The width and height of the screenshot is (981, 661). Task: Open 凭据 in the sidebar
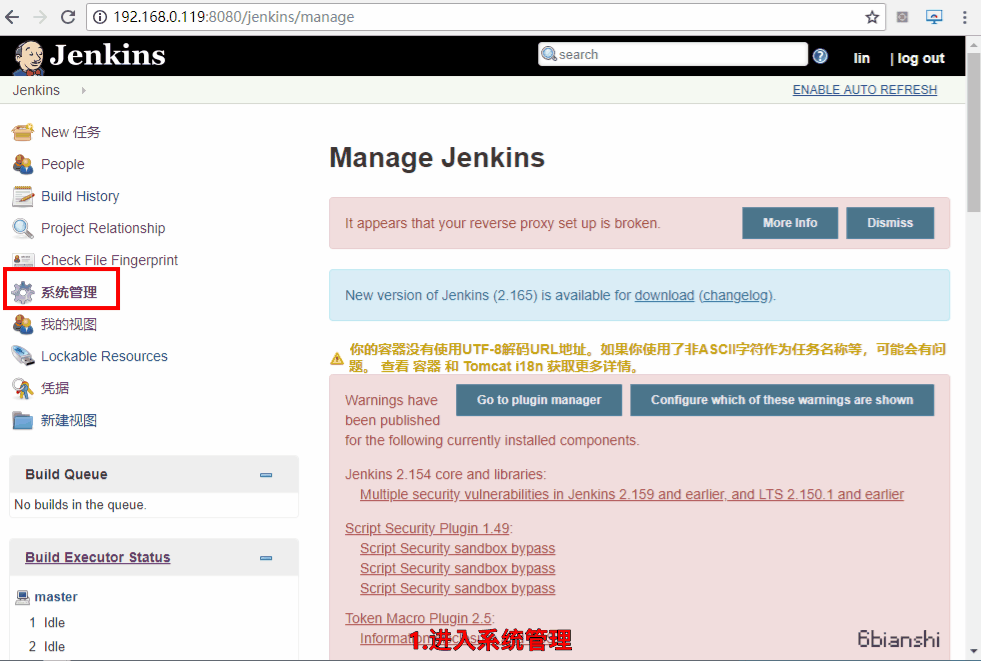click(x=55, y=388)
